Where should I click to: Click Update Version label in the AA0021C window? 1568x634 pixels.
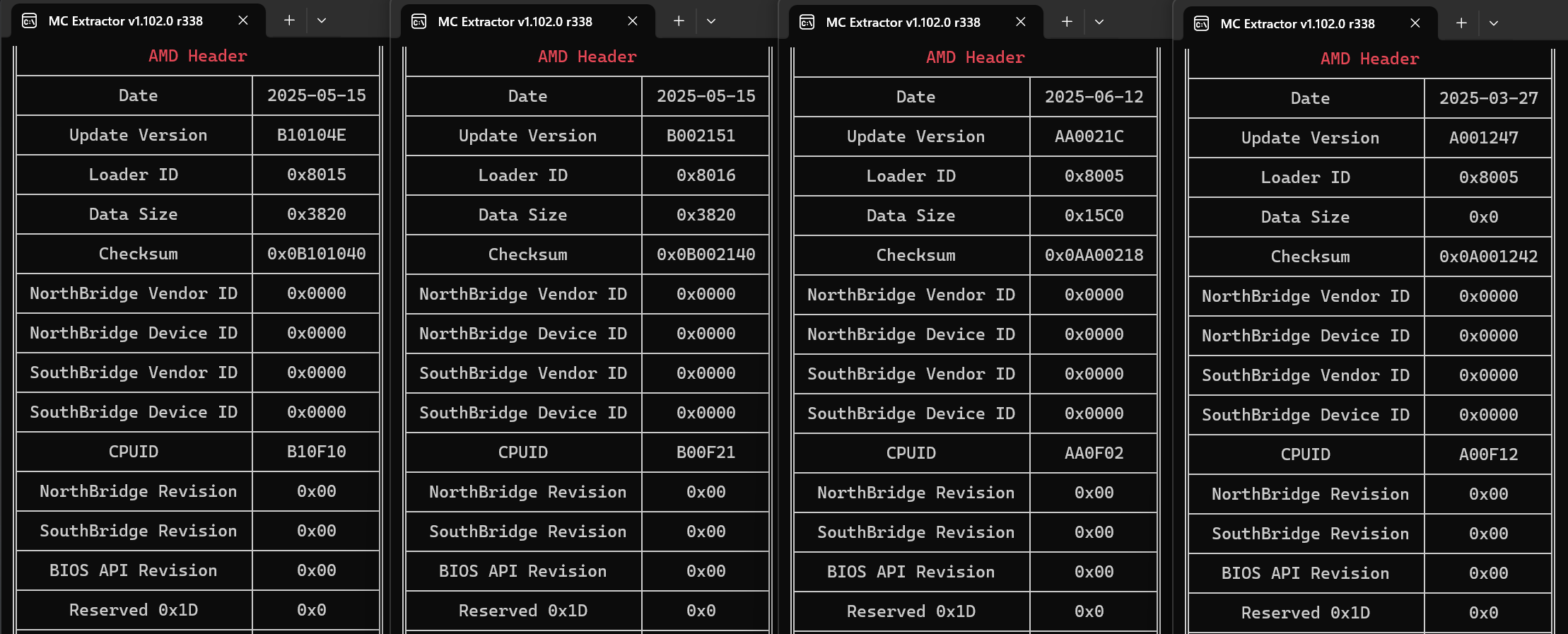916,136
